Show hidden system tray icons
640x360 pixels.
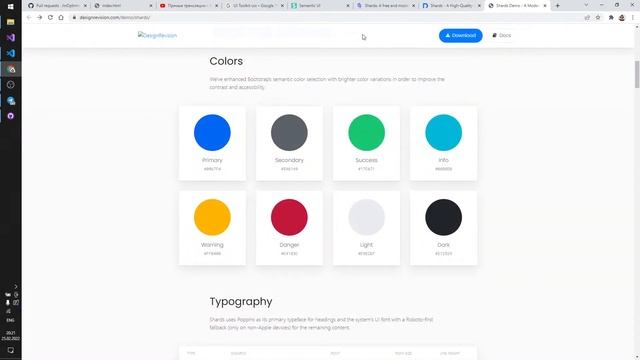(x=16, y=287)
